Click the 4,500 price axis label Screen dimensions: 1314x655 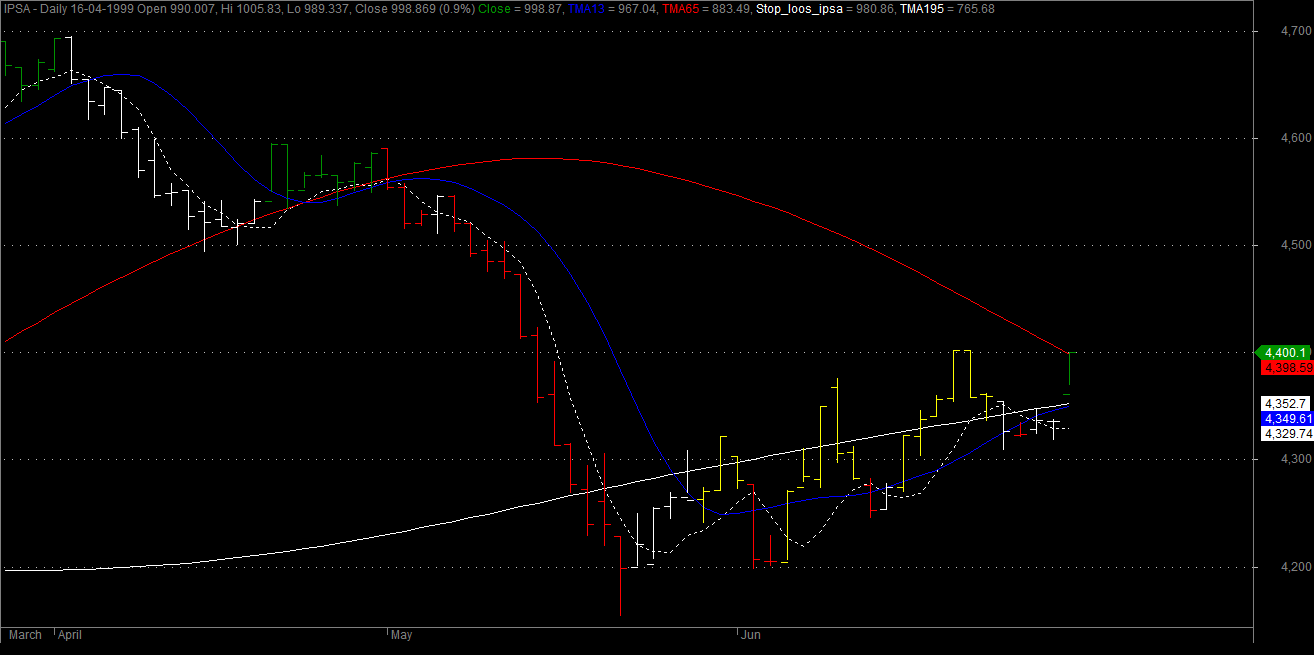(1284, 245)
